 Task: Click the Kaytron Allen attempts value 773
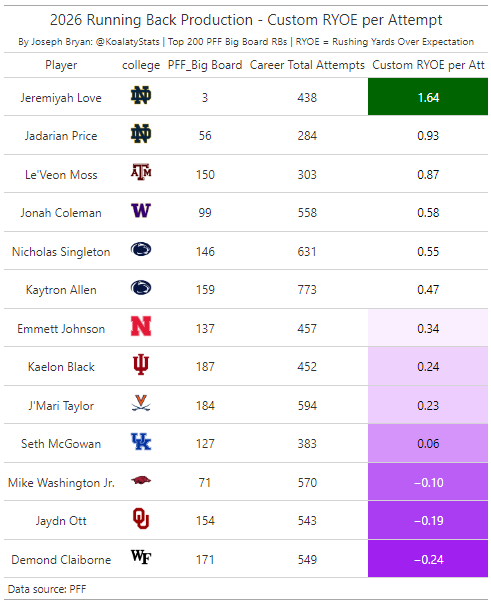[x=307, y=290]
